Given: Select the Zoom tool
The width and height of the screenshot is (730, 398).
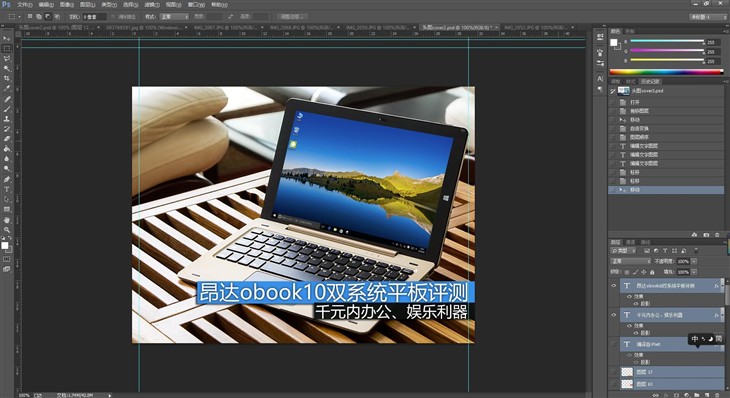Looking at the screenshot, I should [x=7, y=229].
